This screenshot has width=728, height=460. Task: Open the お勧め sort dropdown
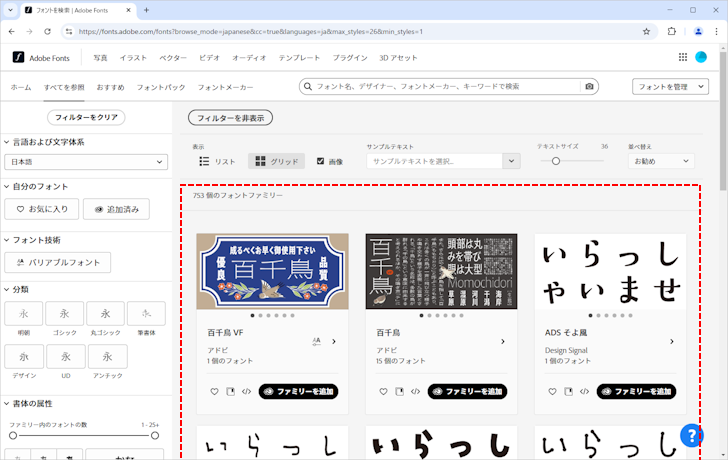pyautogui.click(x=661, y=161)
